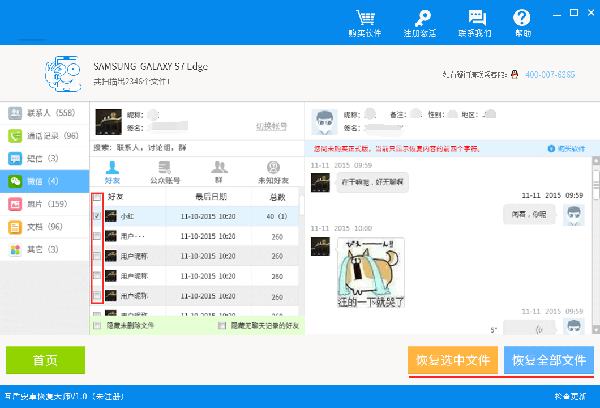Click the chat scrollbar down arrow
Screen dimensions: 600x408
pyautogui.click(x=596, y=330)
